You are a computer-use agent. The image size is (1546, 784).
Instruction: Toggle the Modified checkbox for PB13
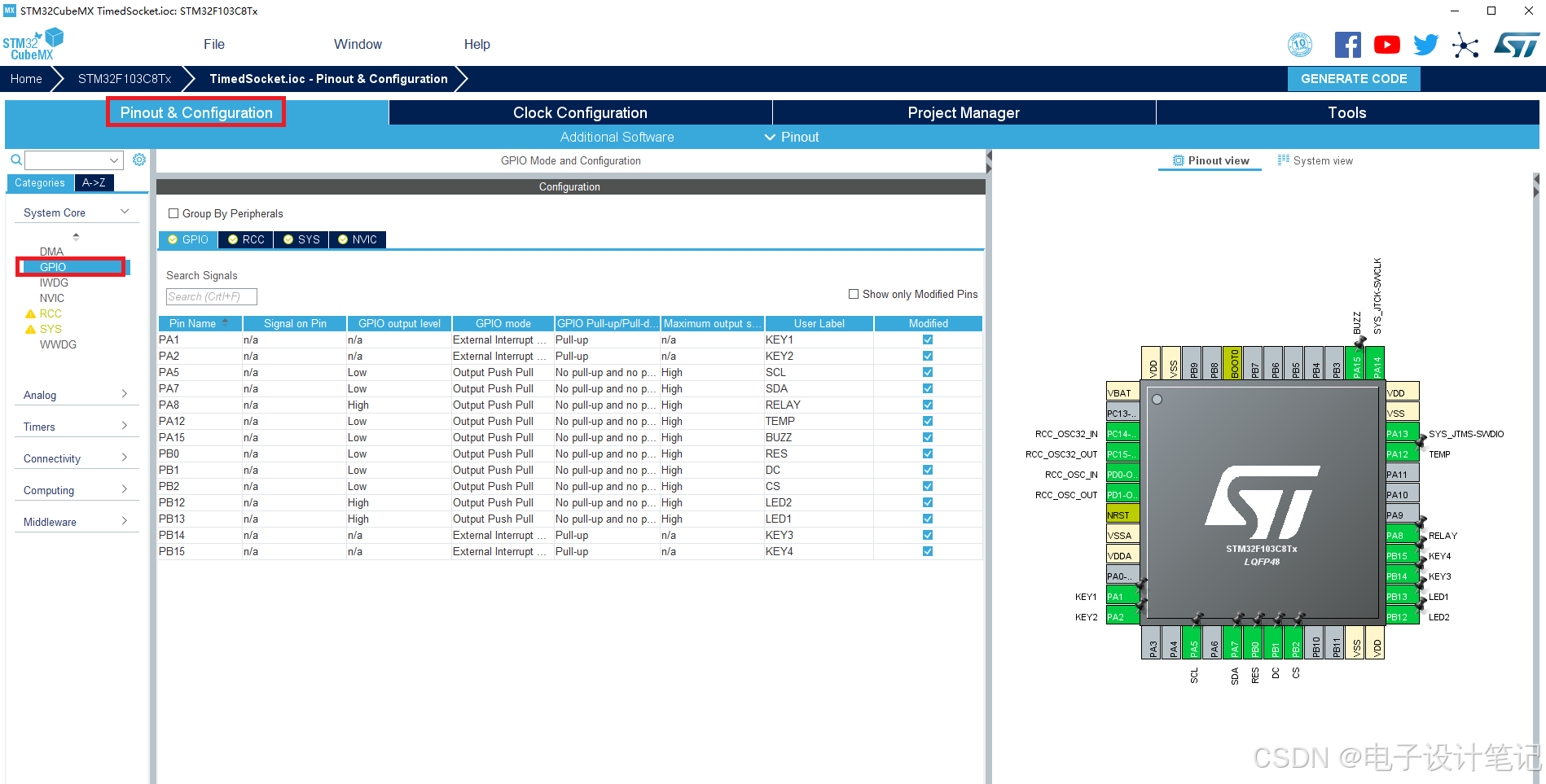pyautogui.click(x=928, y=519)
